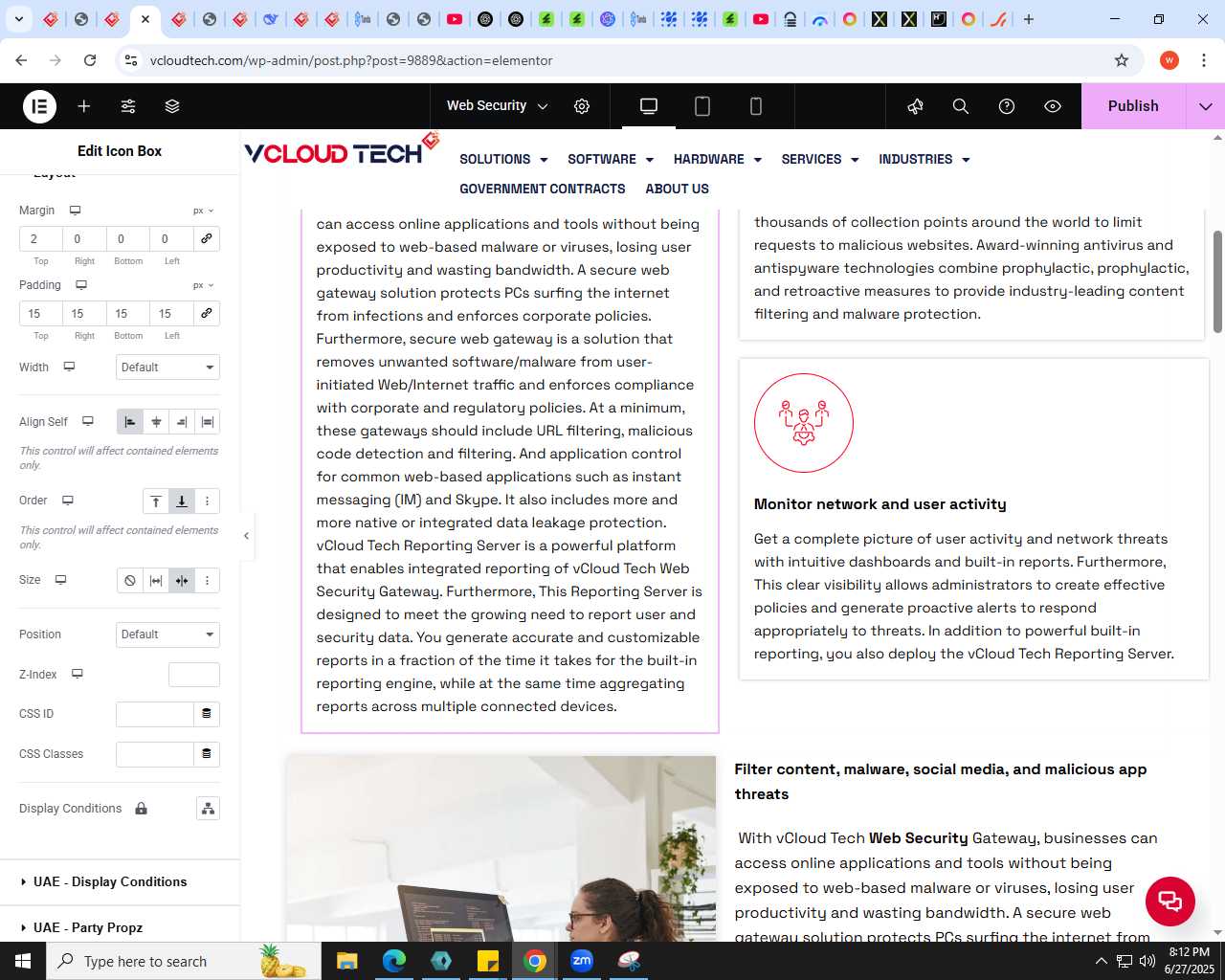The width and height of the screenshot is (1225, 980).
Task: Bookmark this page star icon
Action: (x=1122, y=60)
